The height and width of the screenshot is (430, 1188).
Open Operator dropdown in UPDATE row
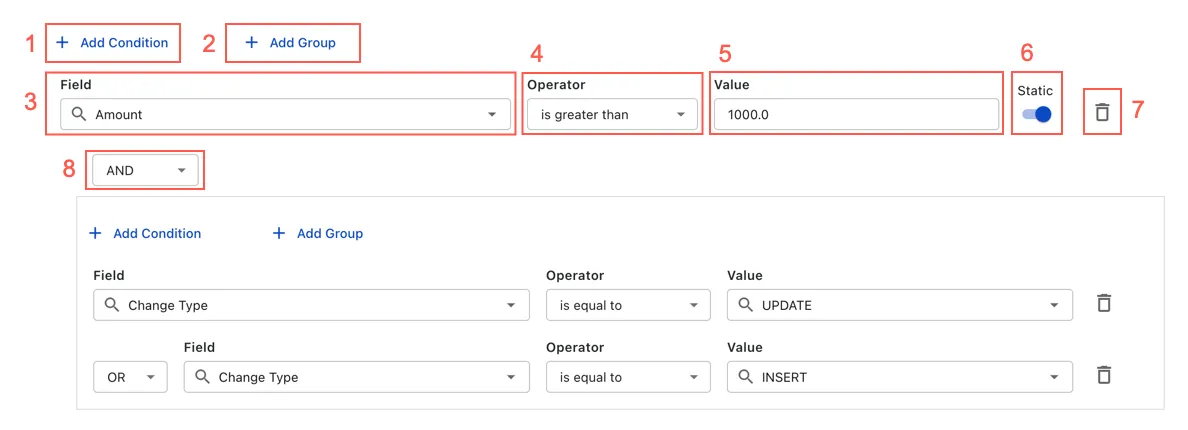click(628, 305)
